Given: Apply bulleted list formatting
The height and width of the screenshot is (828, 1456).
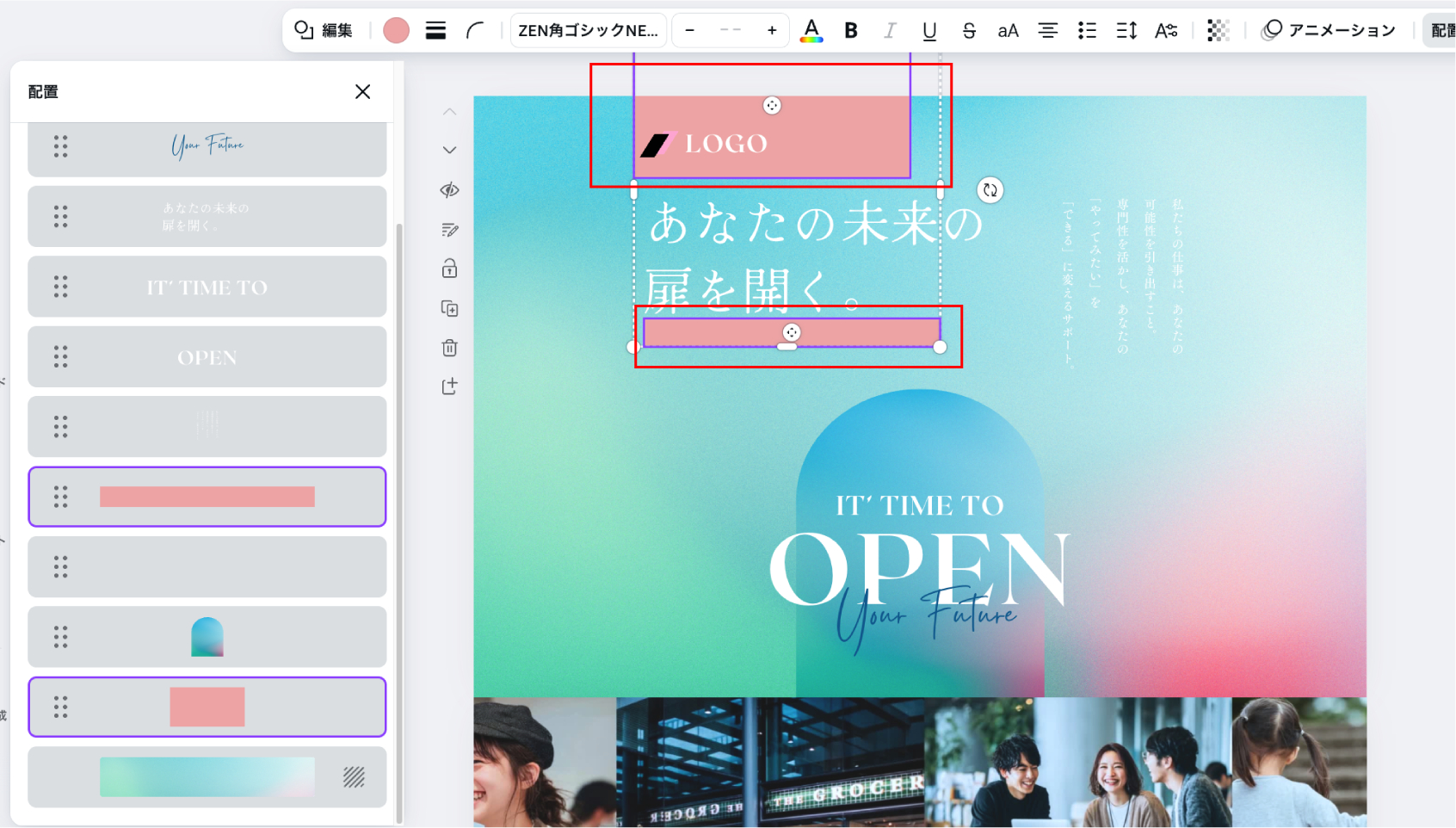Looking at the screenshot, I should click(x=1087, y=30).
